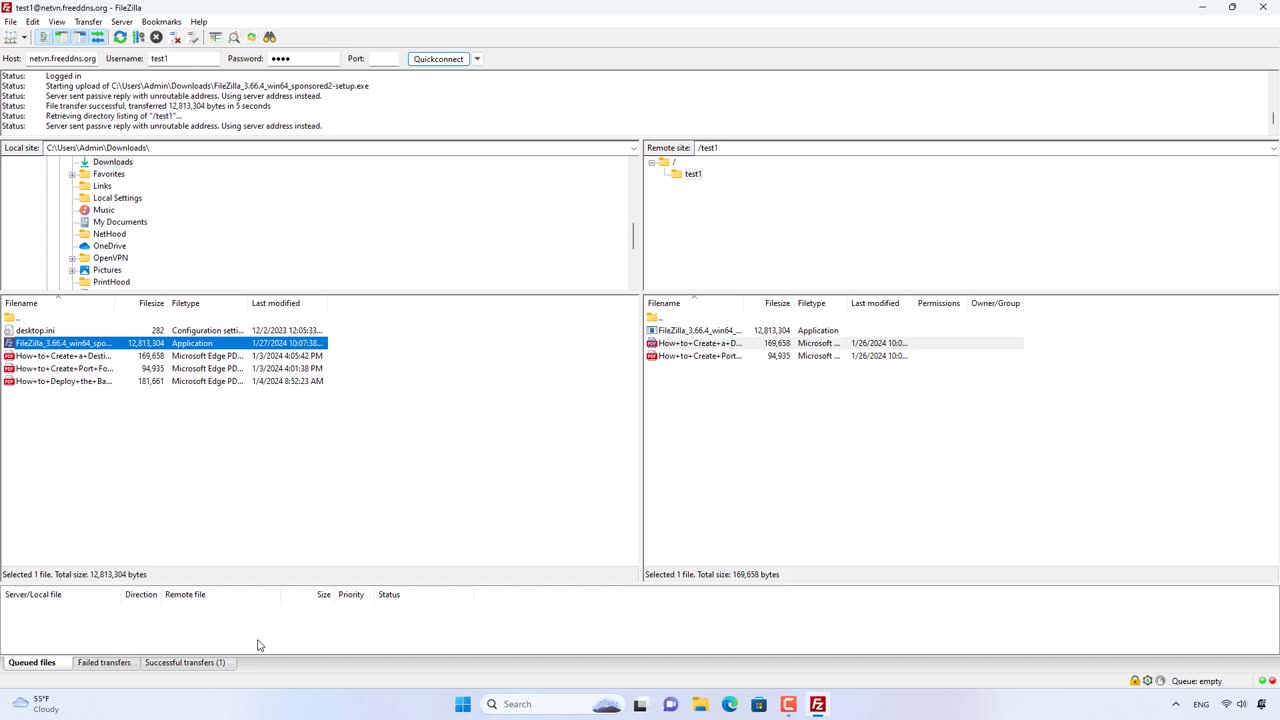Select How+to+Deploy+the+Ba... local file

(63, 381)
